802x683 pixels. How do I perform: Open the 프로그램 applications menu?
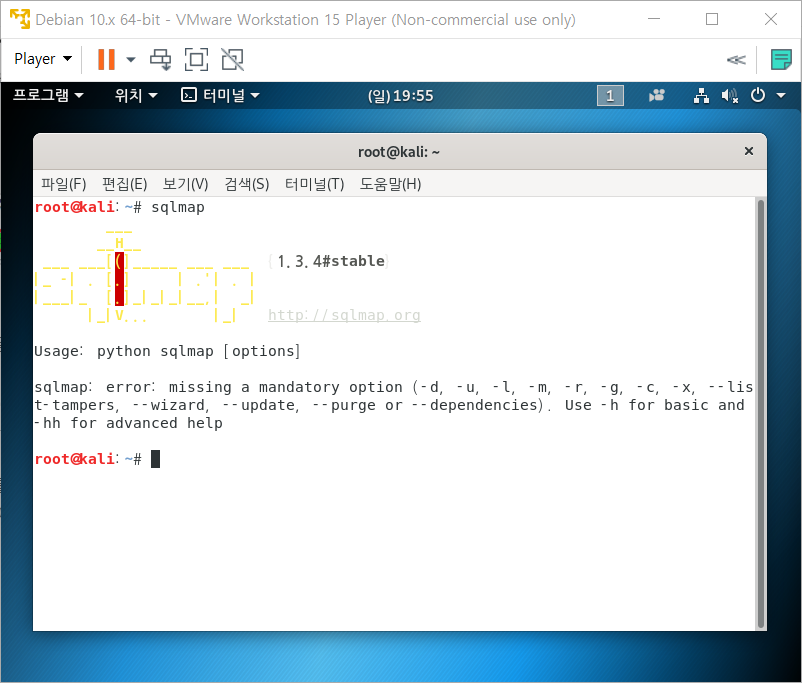pyautogui.click(x=48, y=95)
